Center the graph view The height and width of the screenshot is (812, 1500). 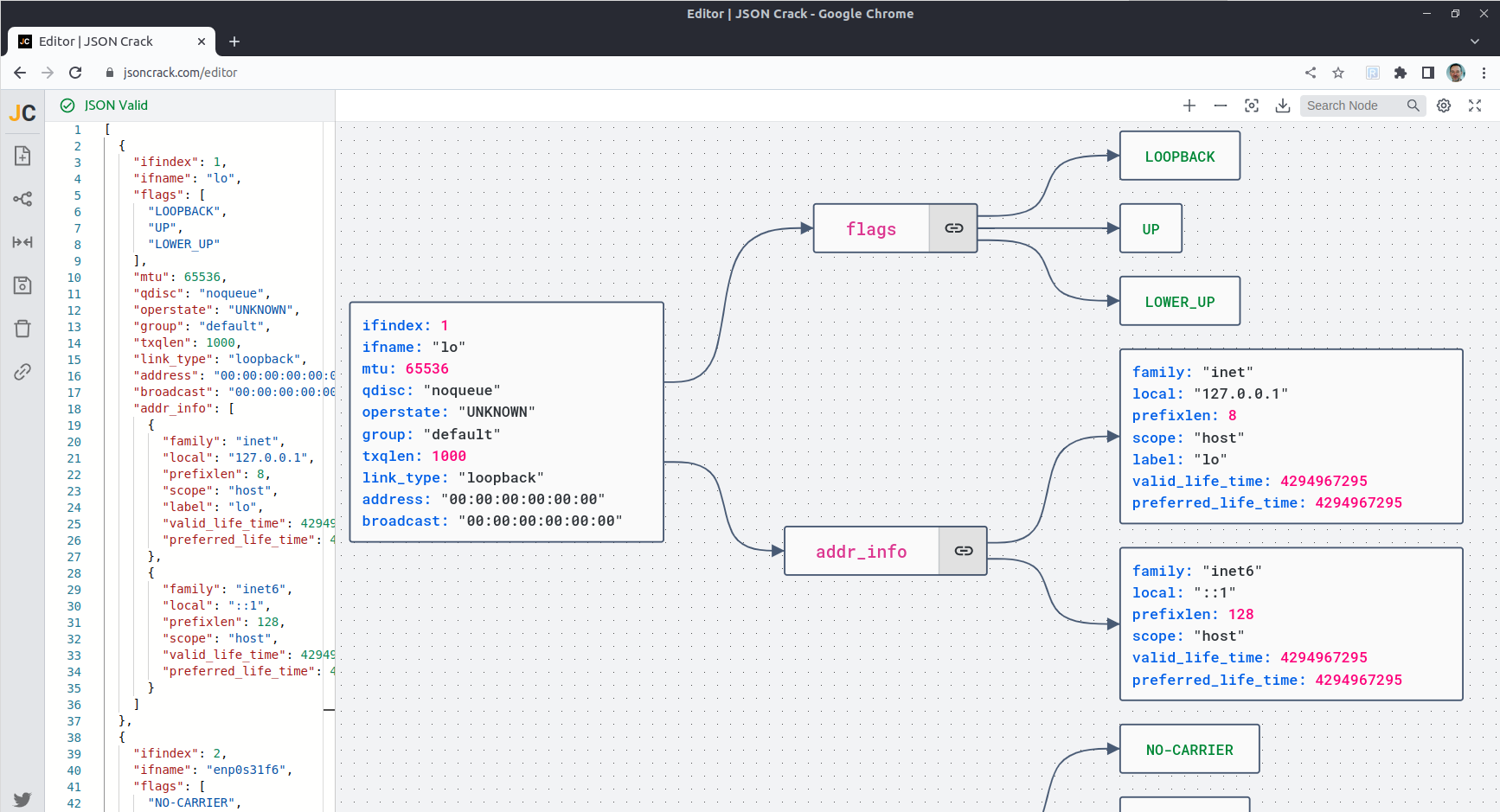(1252, 105)
